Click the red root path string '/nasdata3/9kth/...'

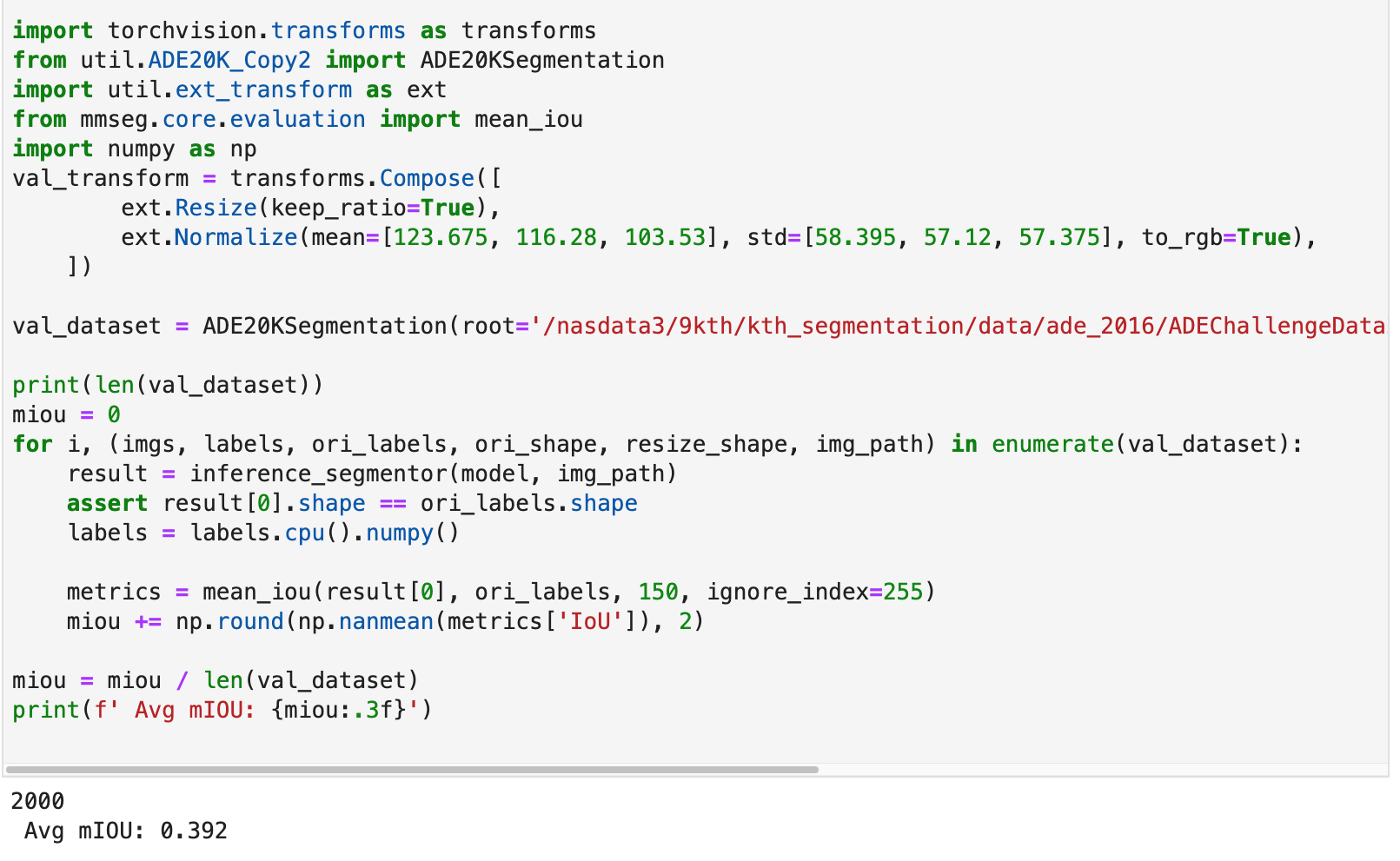pyautogui.click(x=957, y=326)
